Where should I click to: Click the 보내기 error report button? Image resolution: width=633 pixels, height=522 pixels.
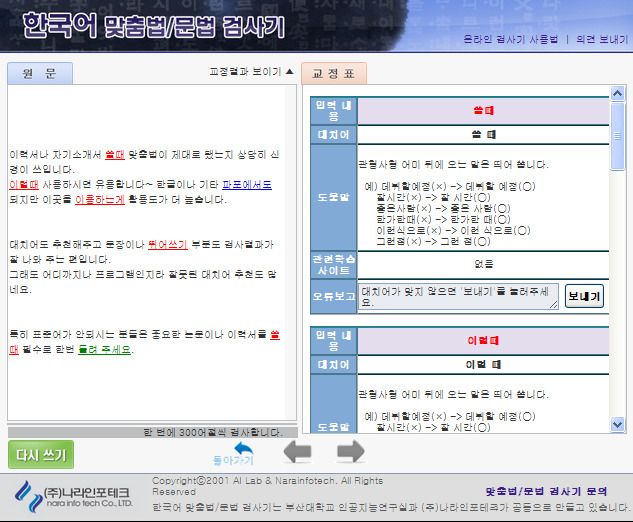(x=584, y=296)
